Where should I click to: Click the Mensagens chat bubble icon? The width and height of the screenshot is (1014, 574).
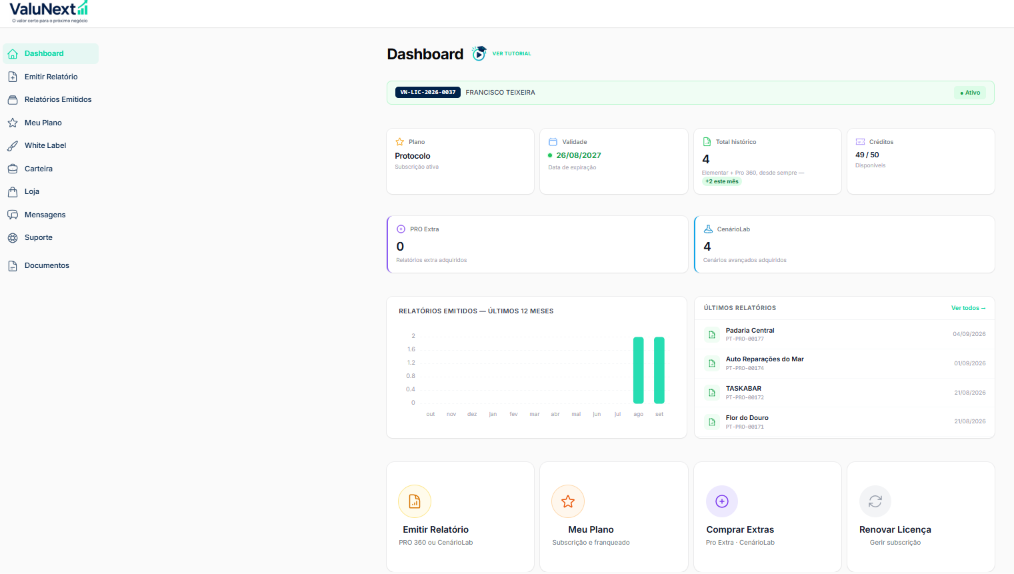(12, 215)
